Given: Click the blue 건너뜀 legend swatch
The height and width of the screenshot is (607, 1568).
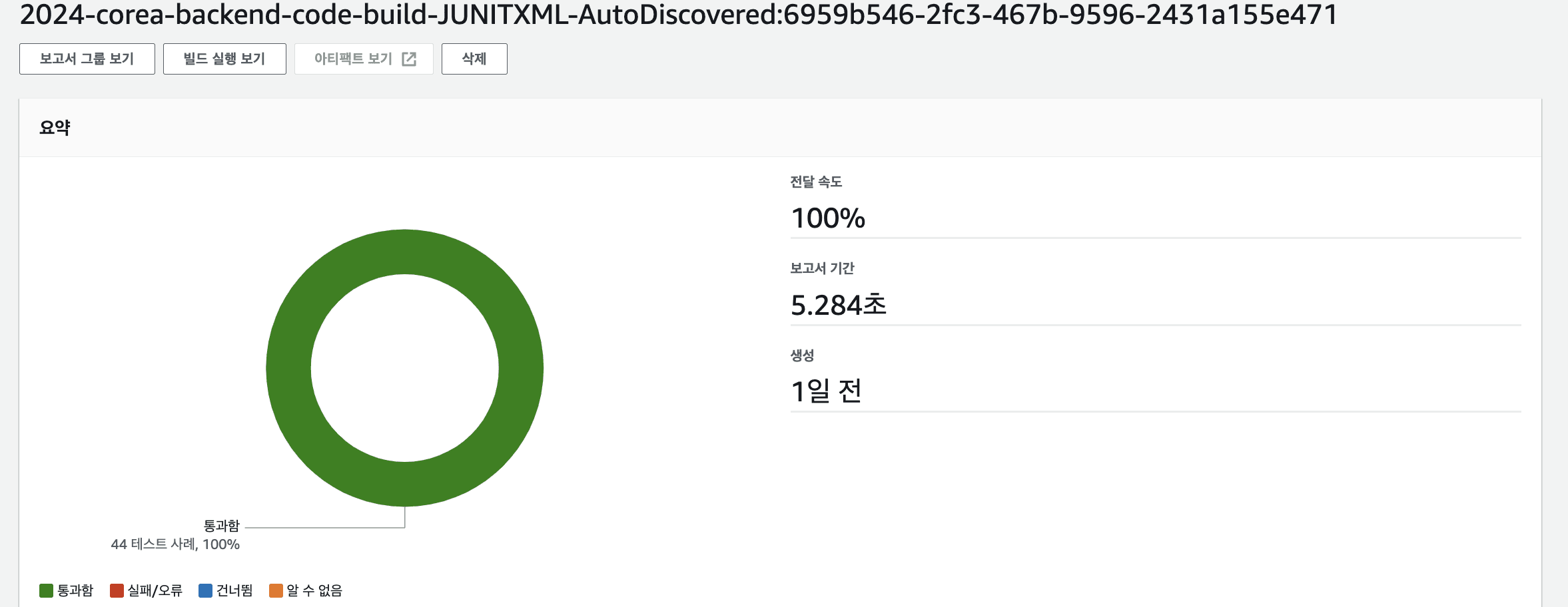Looking at the screenshot, I should (x=205, y=590).
